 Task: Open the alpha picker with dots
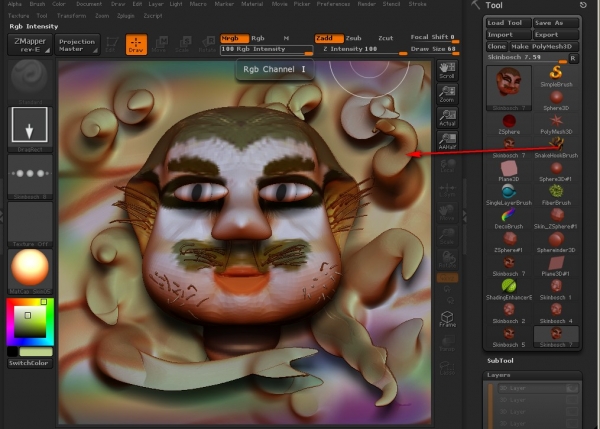pyautogui.click(x=30, y=176)
